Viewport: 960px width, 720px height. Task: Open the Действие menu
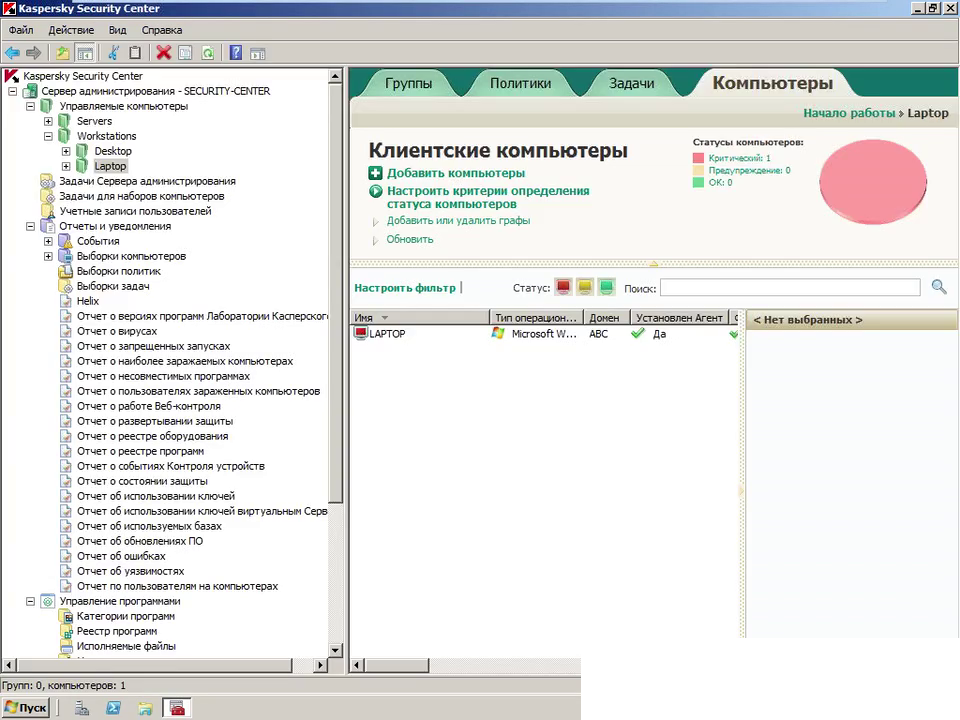click(71, 30)
